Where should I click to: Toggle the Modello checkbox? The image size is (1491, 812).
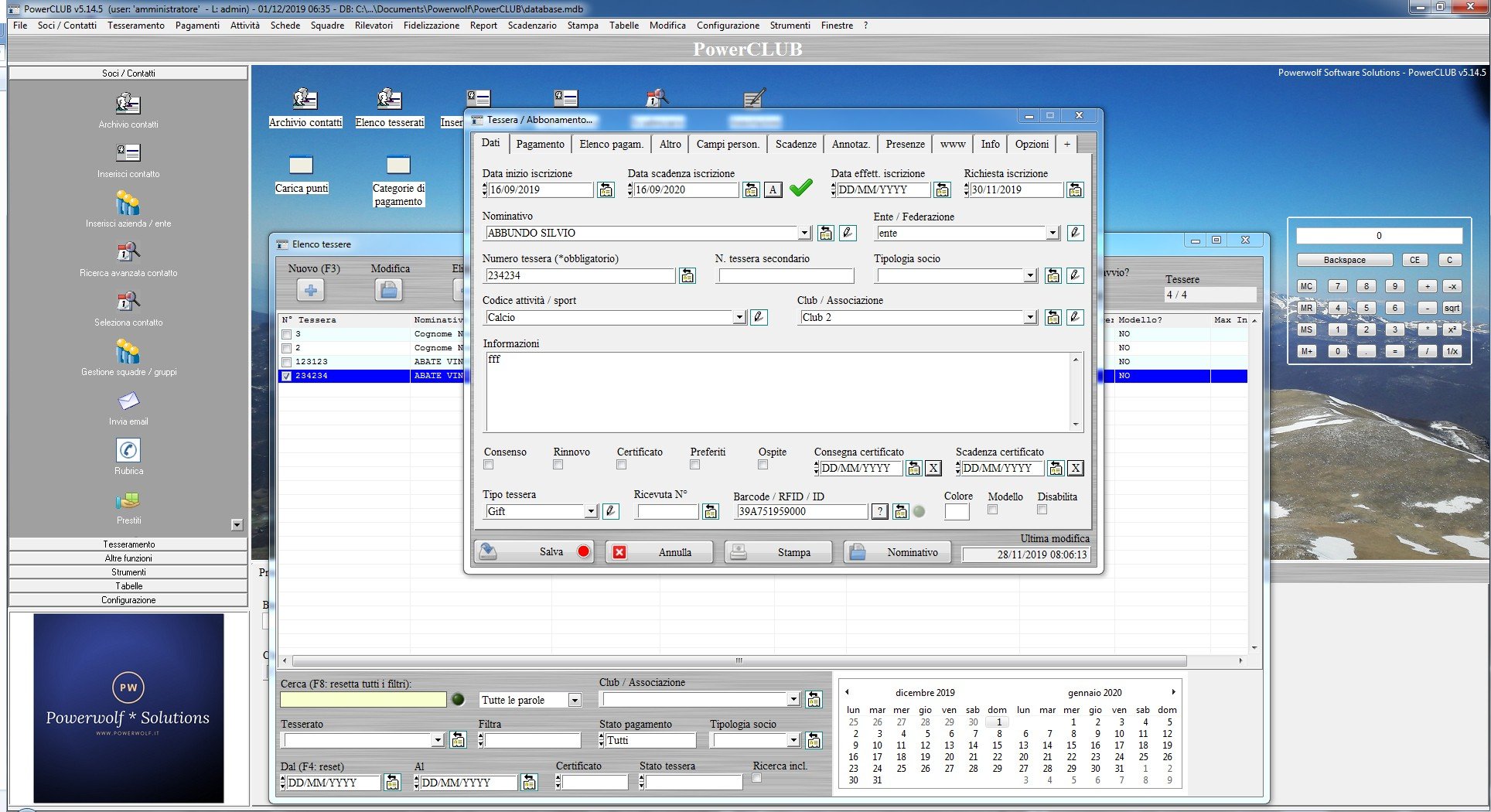(x=992, y=510)
